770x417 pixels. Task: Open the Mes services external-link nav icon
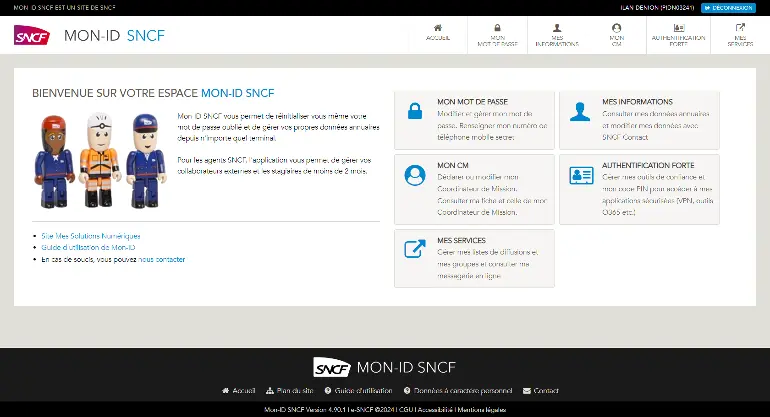(x=740, y=28)
